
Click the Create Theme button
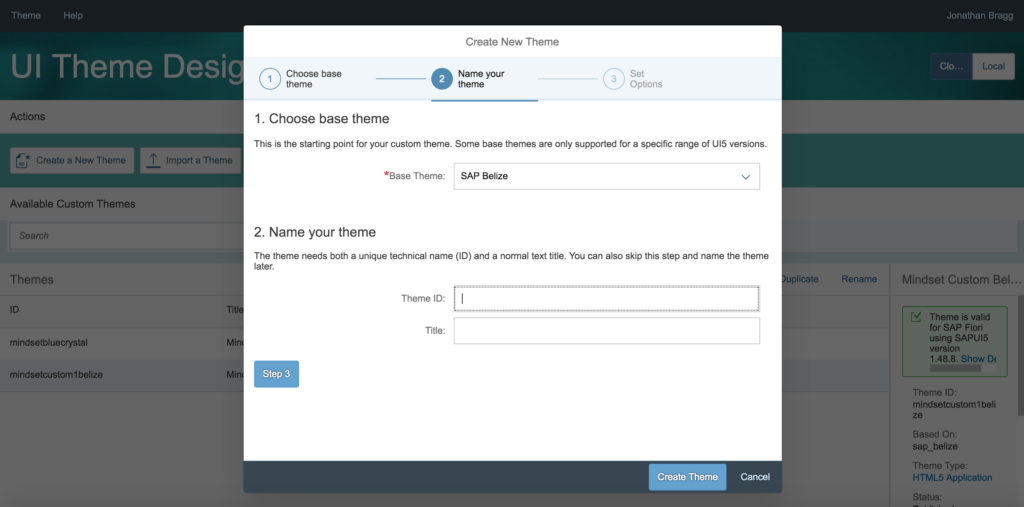(687, 477)
